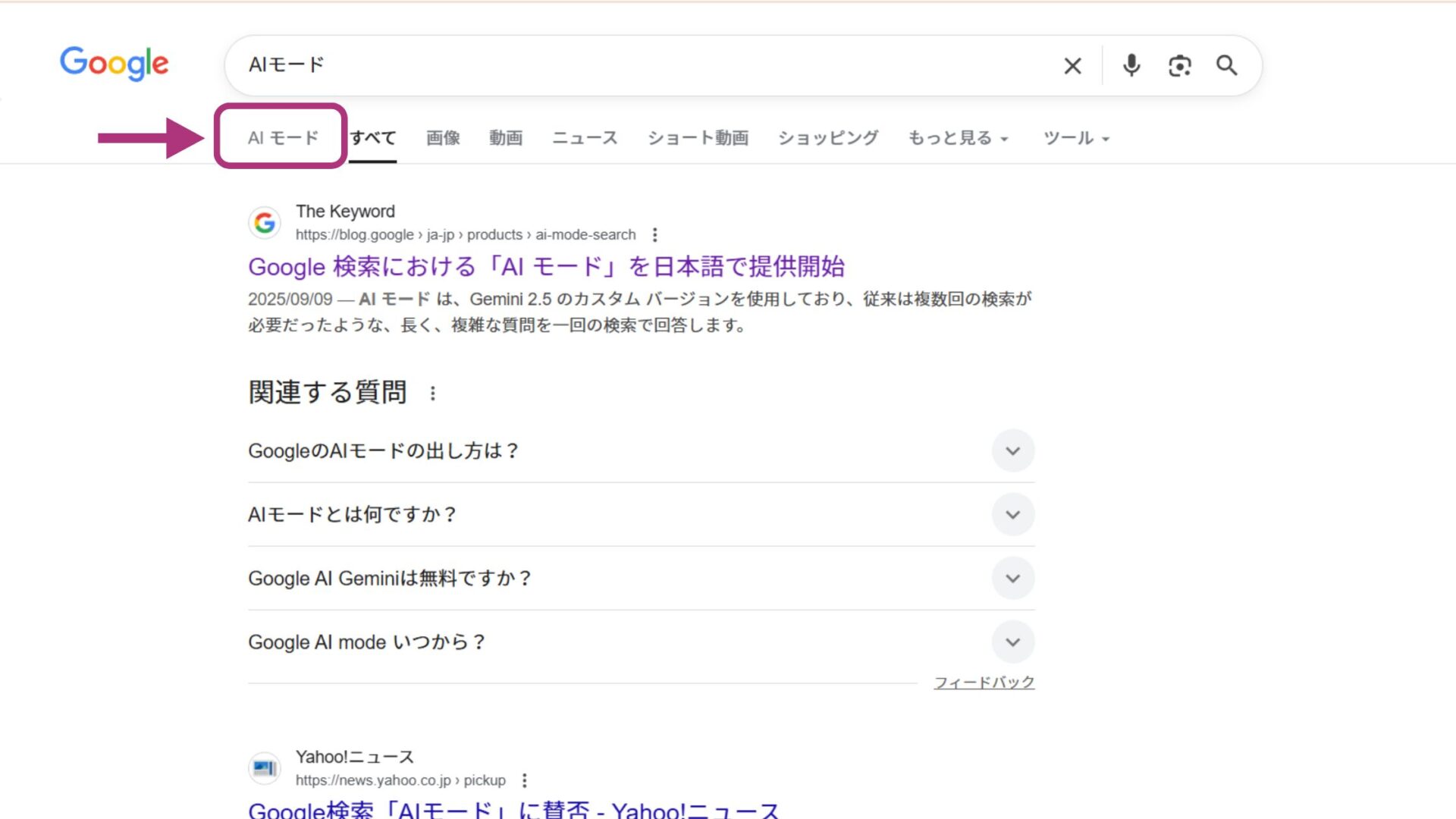Select the 画像 search tab
This screenshot has width=1456, height=819.
click(x=444, y=138)
